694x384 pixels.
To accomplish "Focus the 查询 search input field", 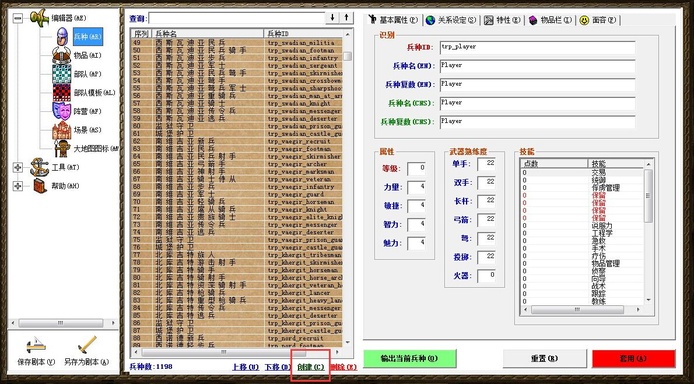I will click(237, 18).
